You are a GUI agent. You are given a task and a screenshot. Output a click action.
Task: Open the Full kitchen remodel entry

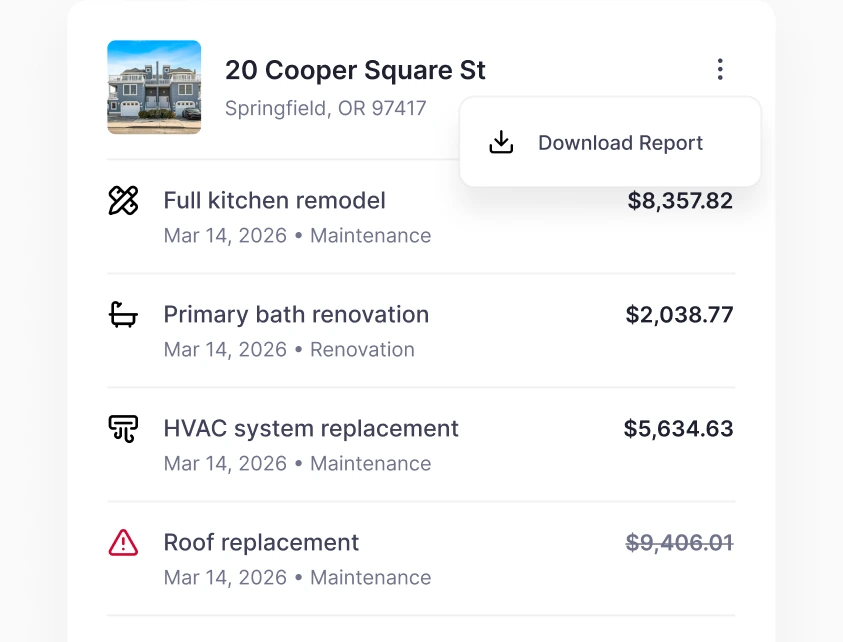[x=421, y=217]
